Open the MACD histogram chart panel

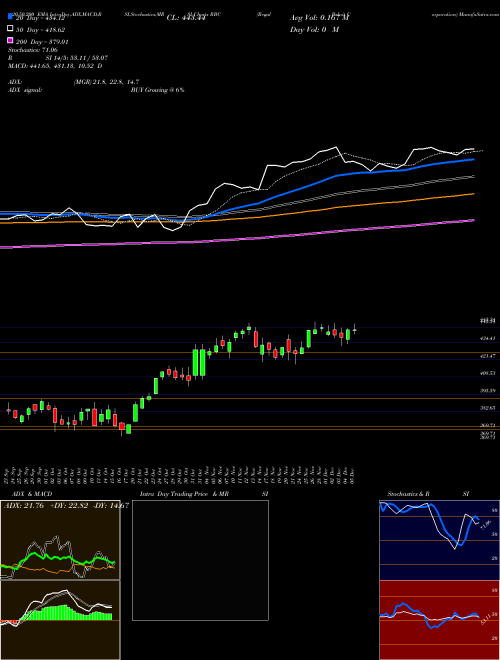60,620
